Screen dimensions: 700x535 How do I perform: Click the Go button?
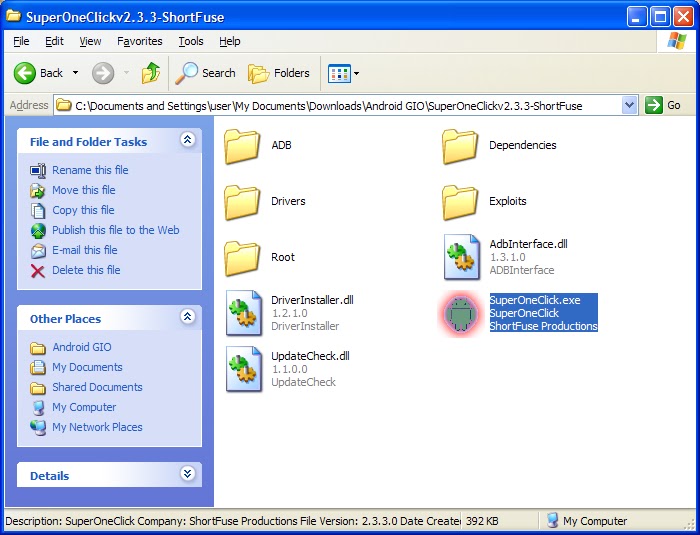(663, 105)
